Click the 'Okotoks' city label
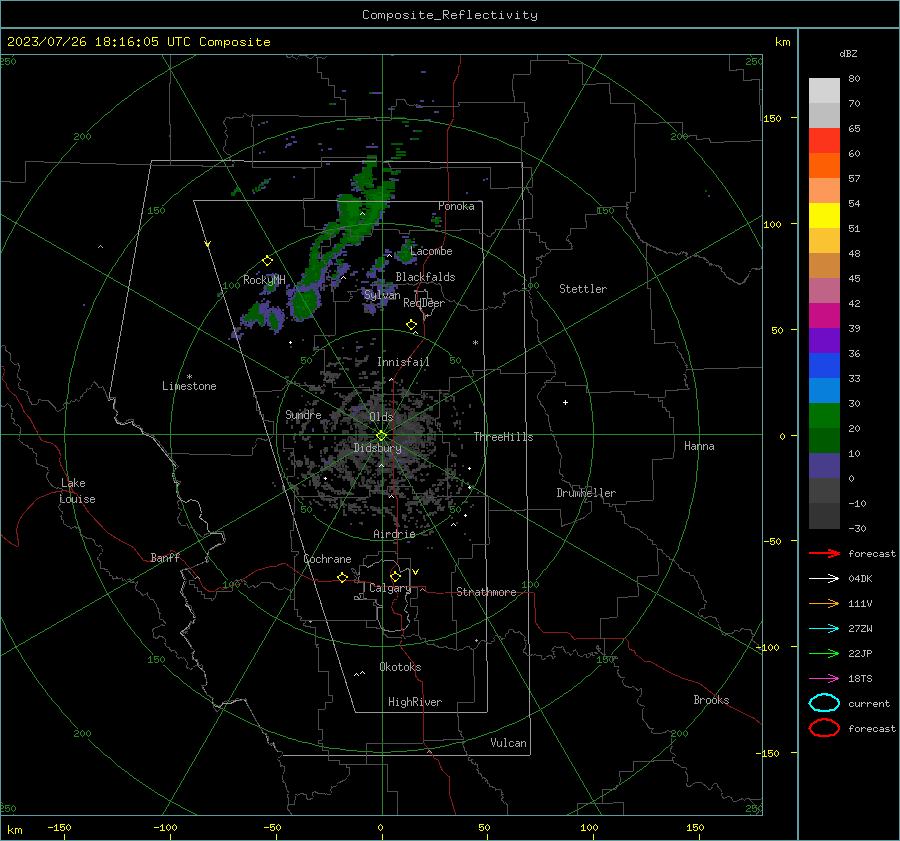This screenshot has width=900, height=841. tap(400, 667)
